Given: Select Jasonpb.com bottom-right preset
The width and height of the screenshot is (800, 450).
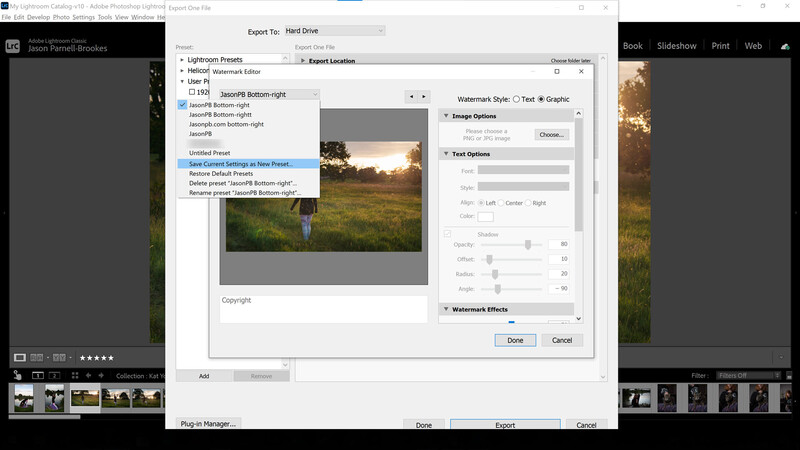Looking at the screenshot, I should point(248,124).
